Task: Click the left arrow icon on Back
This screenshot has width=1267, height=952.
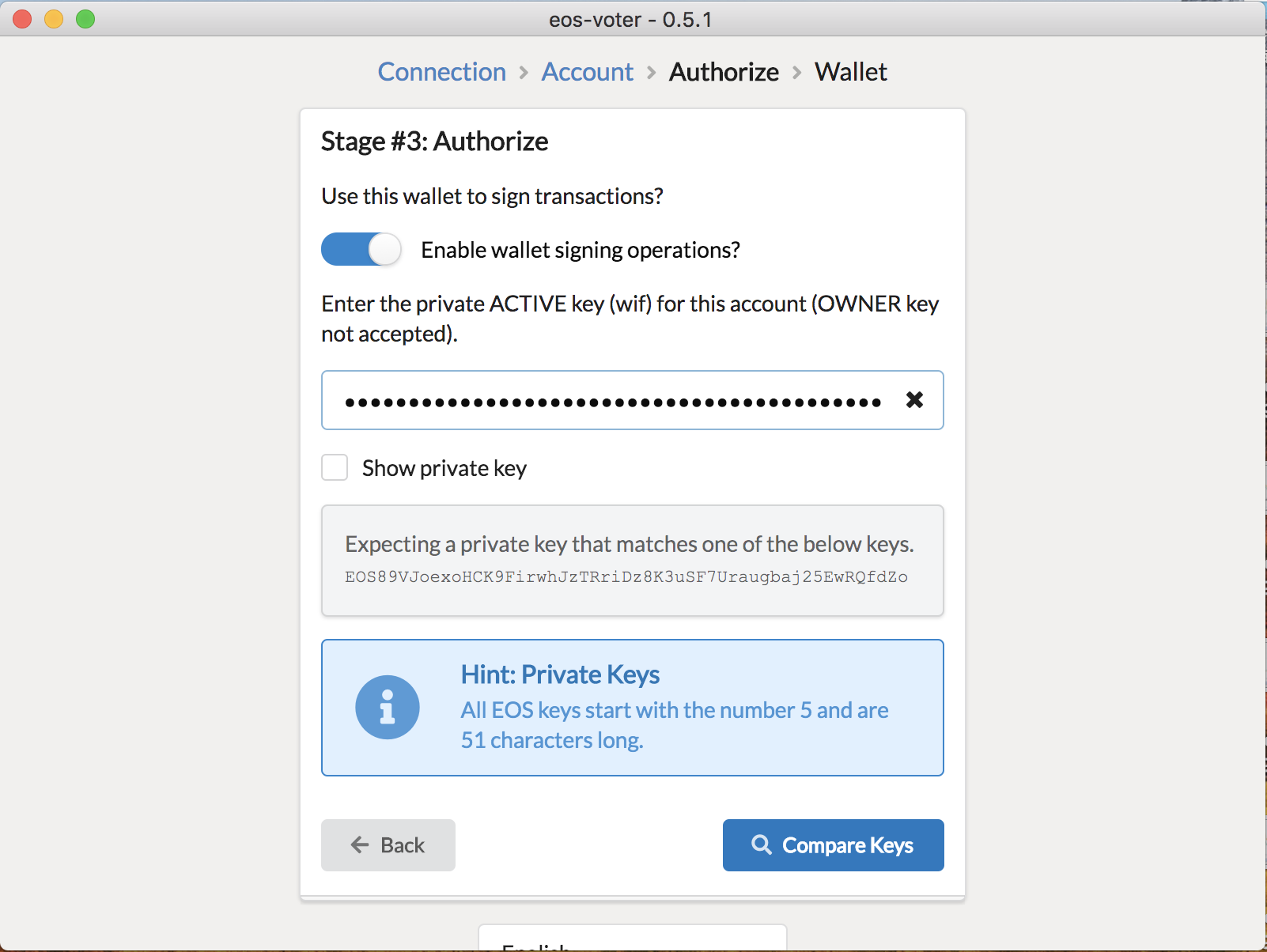Action: click(360, 844)
